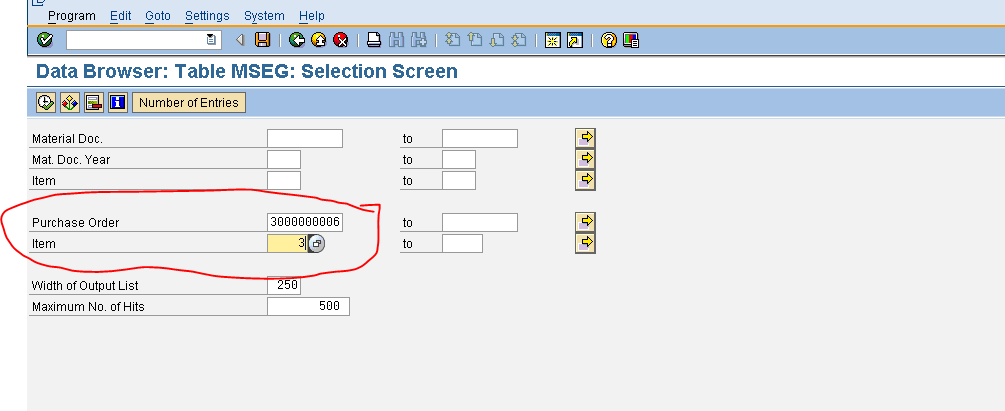Click the Next Page icon
Viewport: 1005px width, 411px height.
497,40
